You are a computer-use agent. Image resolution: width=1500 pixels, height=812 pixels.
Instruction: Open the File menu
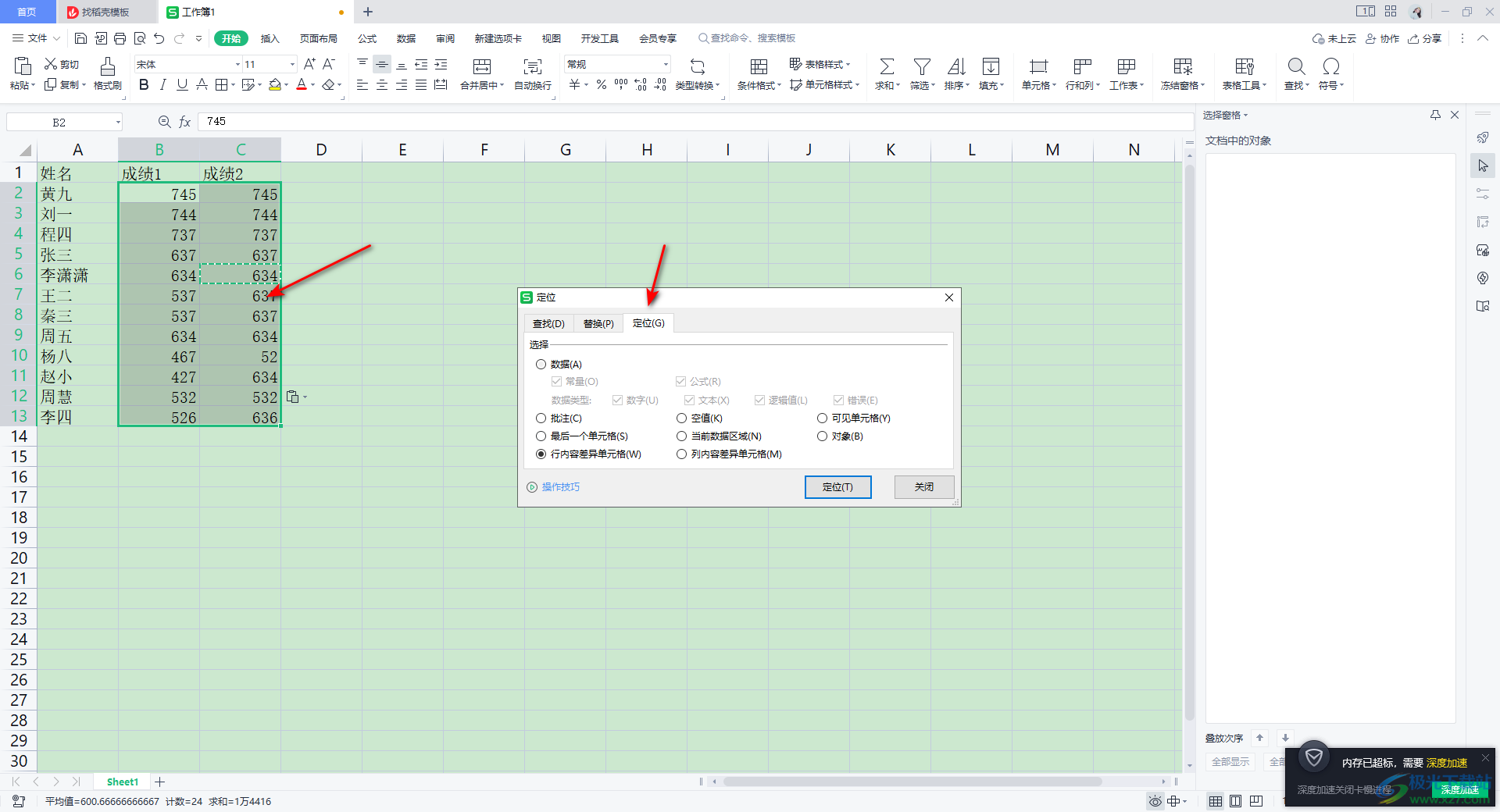click(x=36, y=38)
